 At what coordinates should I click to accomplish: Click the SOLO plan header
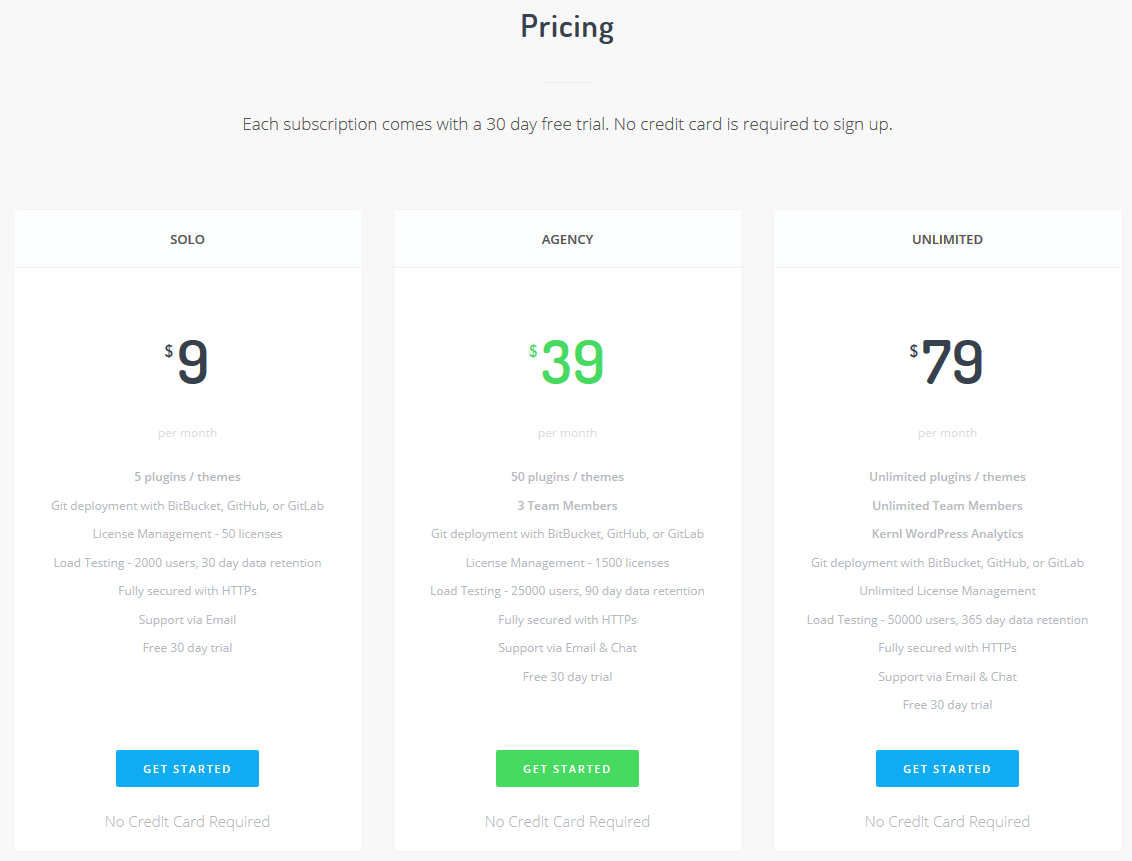pyautogui.click(x=187, y=239)
